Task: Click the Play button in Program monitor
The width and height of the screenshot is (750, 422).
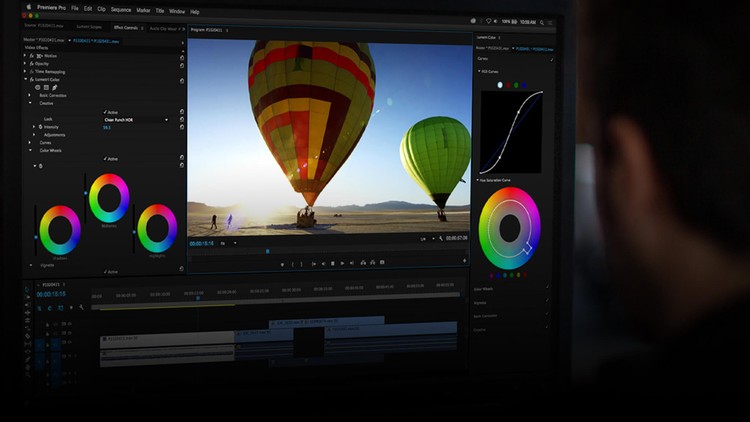Action: pyautogui.click(x=332, y=264)
